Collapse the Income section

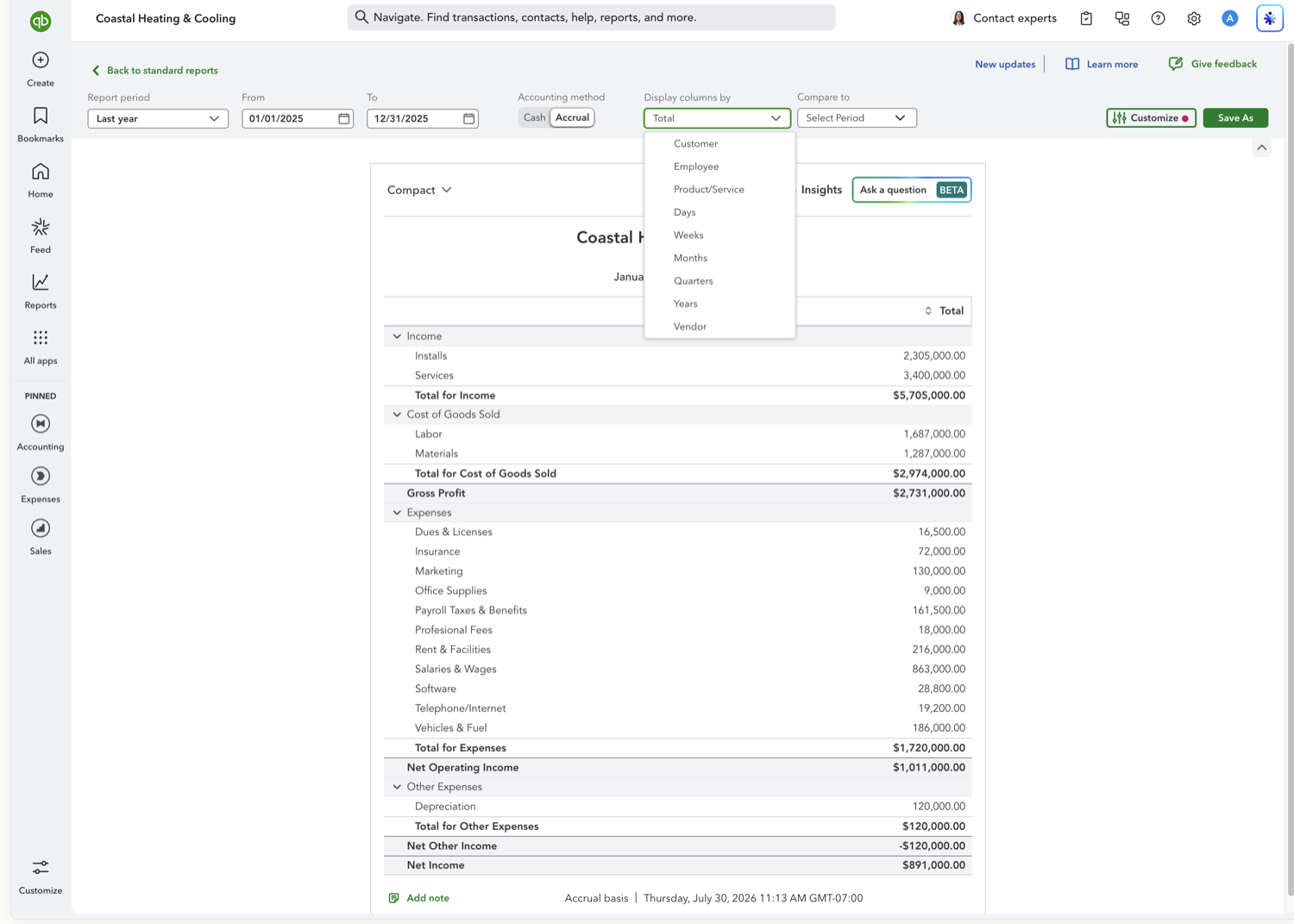click(x=397, y=336)
